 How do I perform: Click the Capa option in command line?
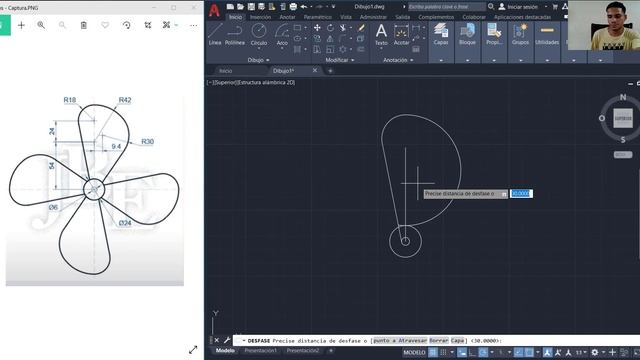pyautogui.click(x=458, y=340)
